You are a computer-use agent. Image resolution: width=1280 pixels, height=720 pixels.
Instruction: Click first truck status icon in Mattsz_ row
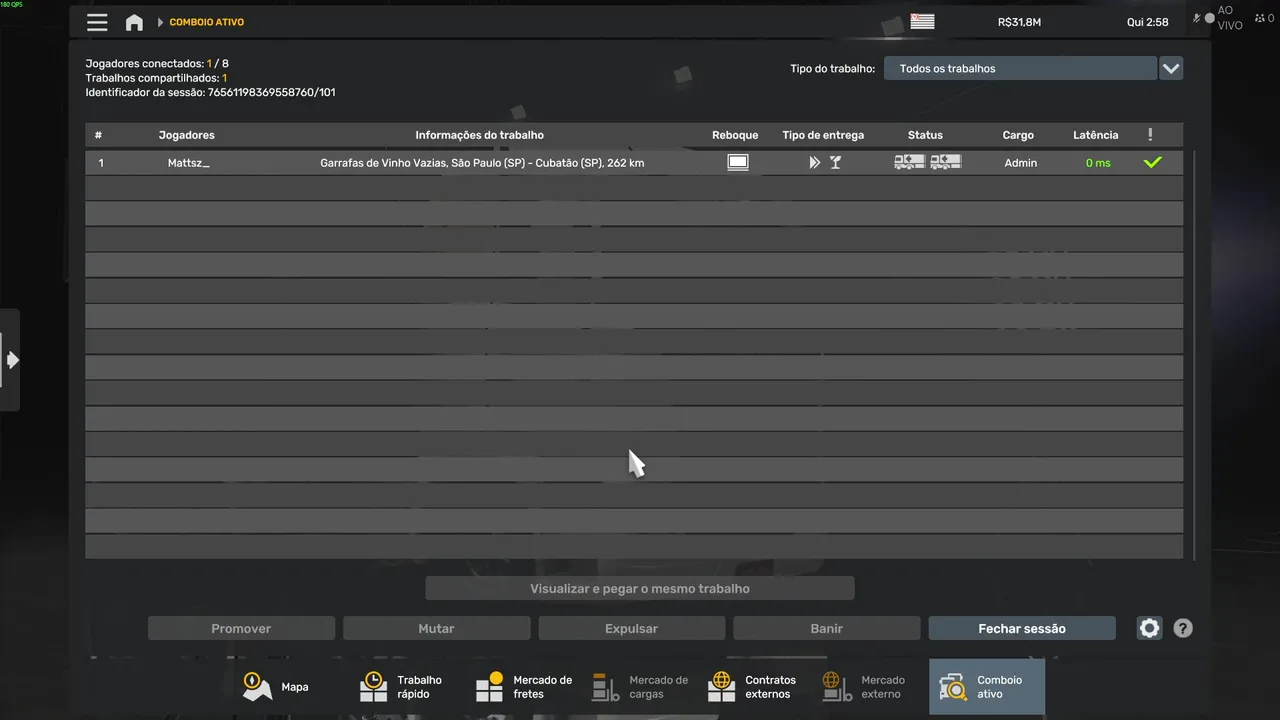point(909,162)
